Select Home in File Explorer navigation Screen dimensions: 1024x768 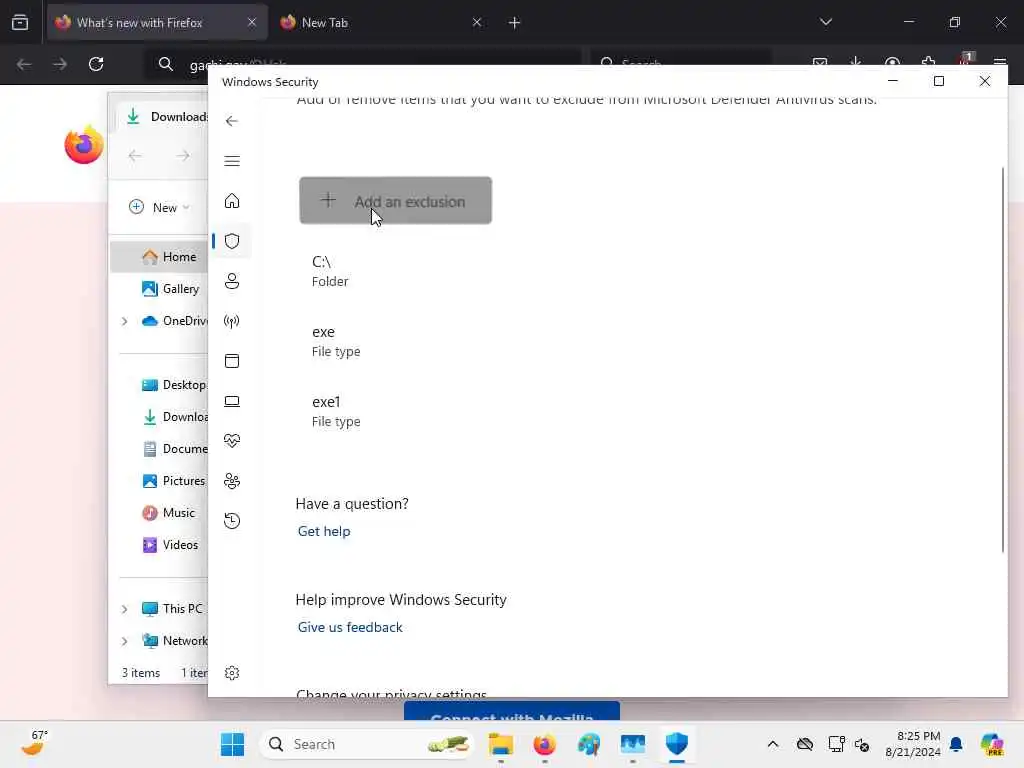[160, 257]
